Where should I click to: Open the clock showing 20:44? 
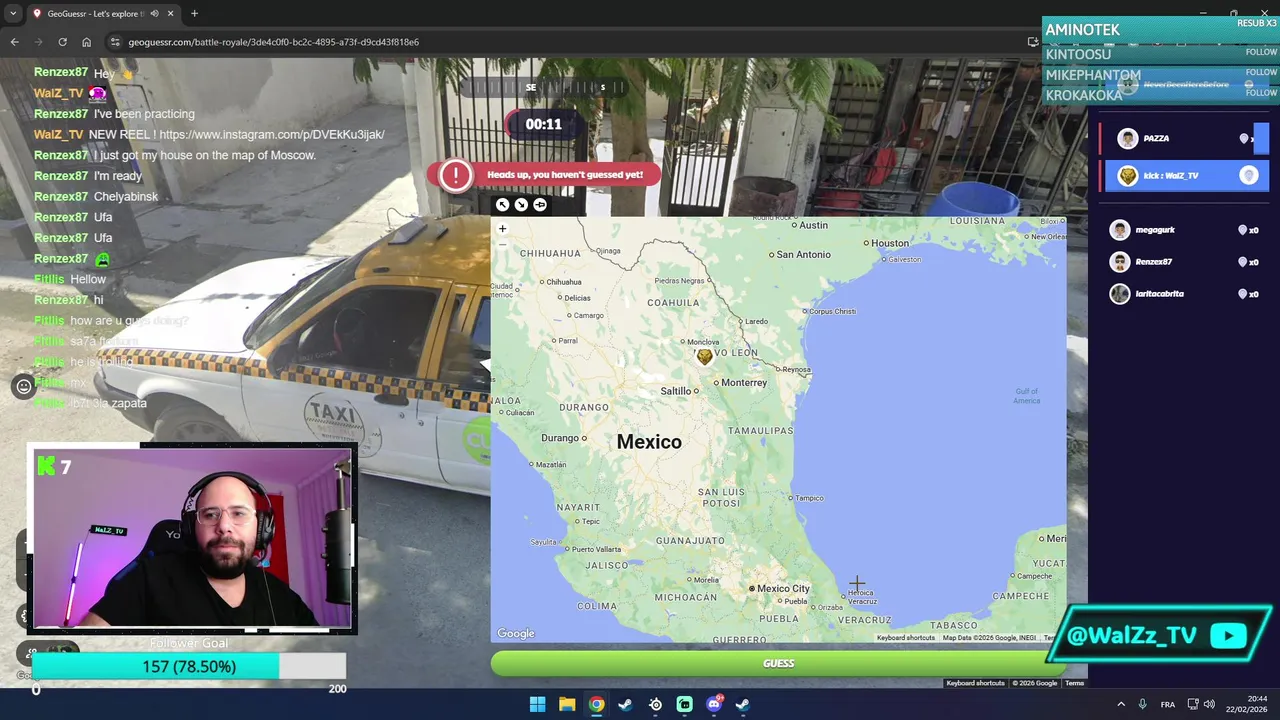tap(1246, 704)
